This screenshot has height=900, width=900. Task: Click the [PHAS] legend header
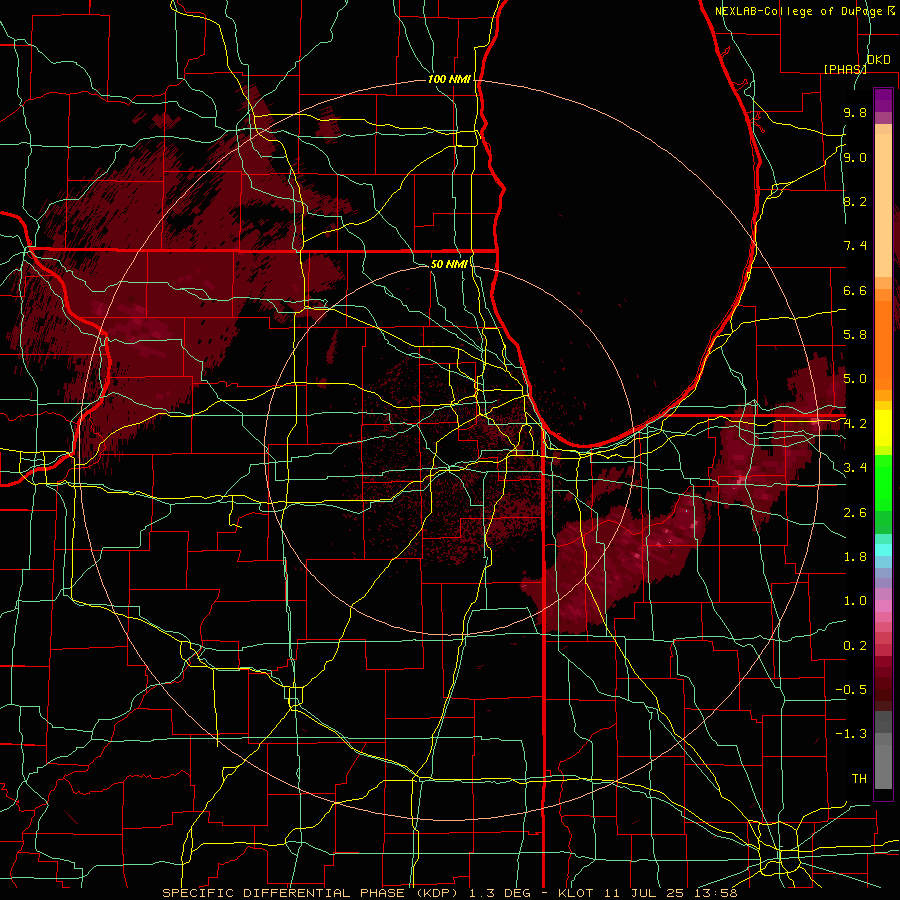click(x=845, y=69)
